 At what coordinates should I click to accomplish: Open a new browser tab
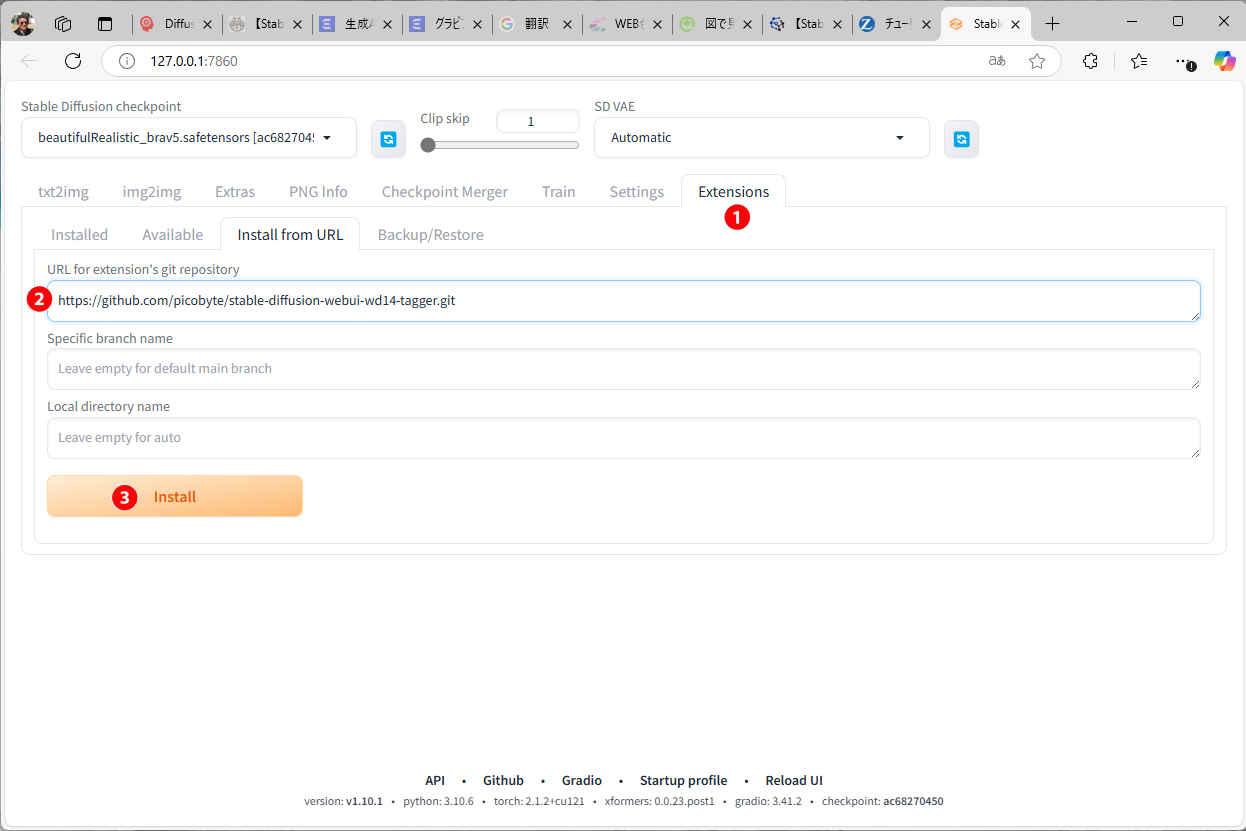pos(1052,24)
